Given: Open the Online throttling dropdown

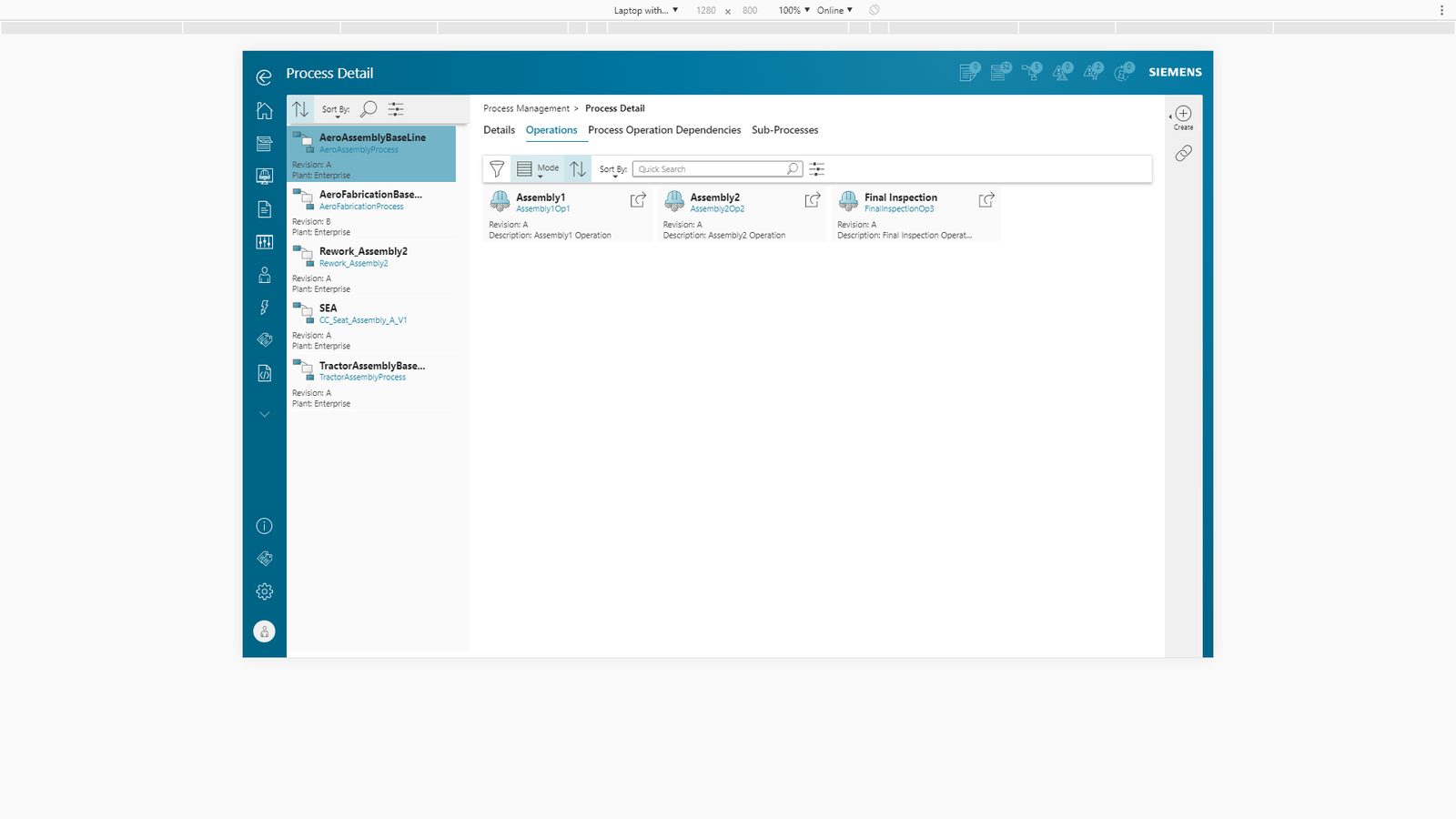Looking at the screenshot, I should tap(834, 10).
